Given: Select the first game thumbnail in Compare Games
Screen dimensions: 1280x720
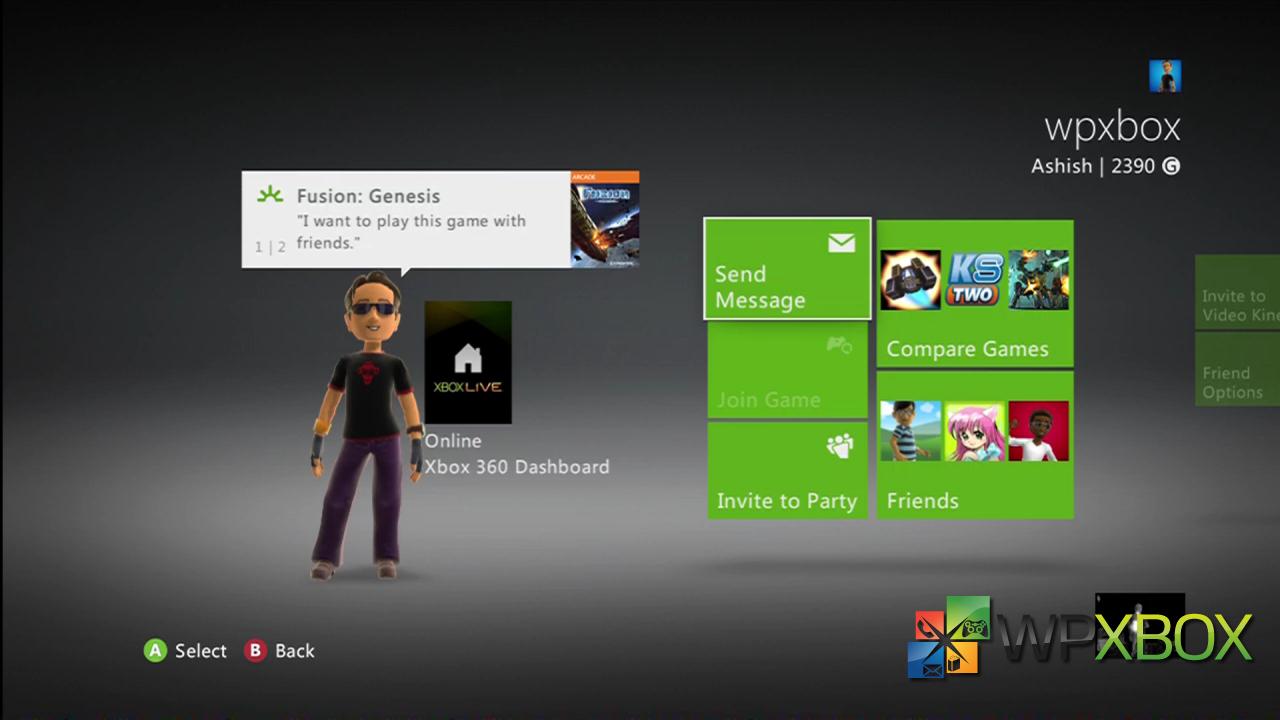Looking at the screenshot, I should [x=911, y=280].
